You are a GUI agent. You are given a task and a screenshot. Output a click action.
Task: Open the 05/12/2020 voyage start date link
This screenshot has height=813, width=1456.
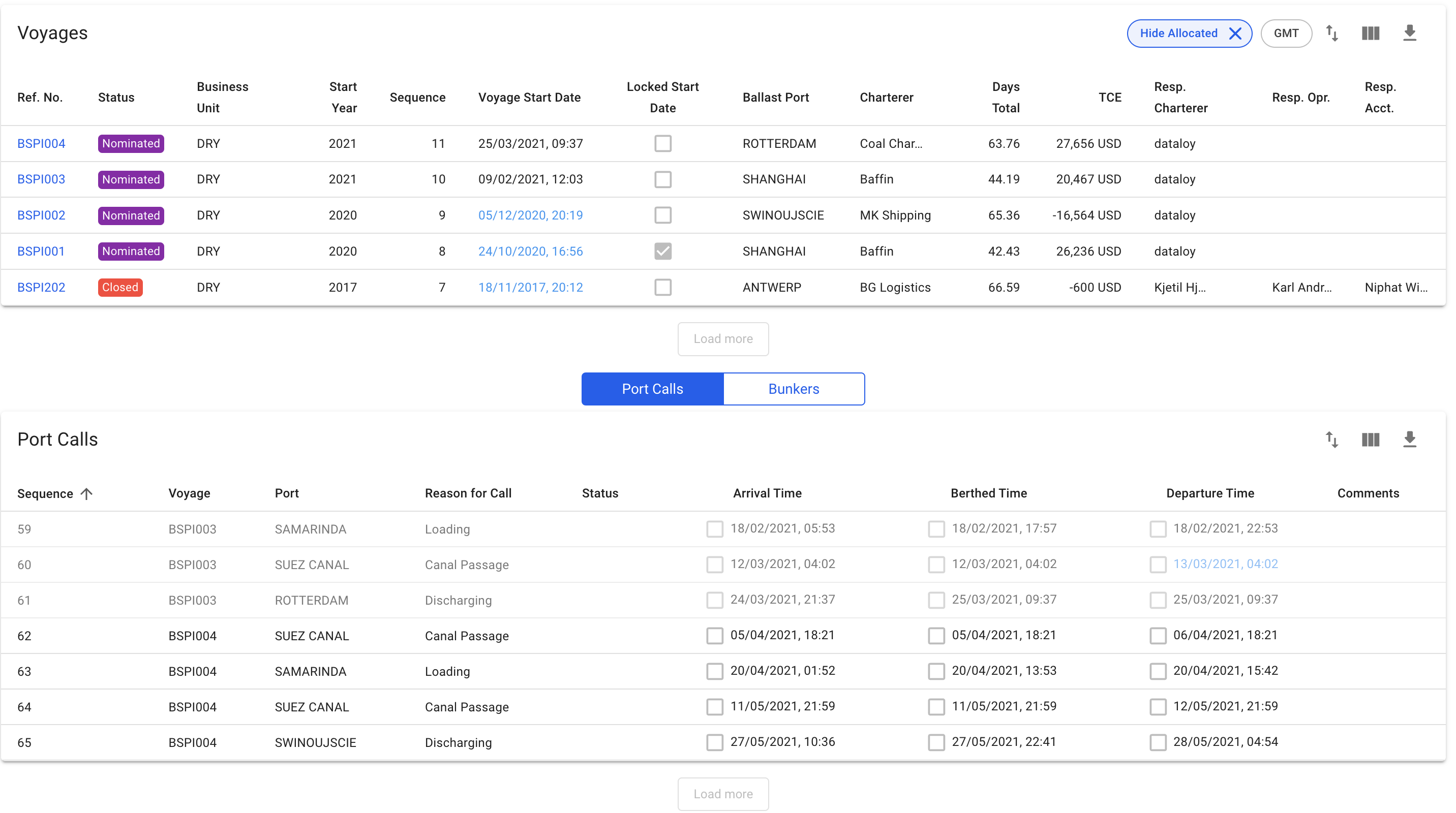pyautogui.click(x=530, y=215)
